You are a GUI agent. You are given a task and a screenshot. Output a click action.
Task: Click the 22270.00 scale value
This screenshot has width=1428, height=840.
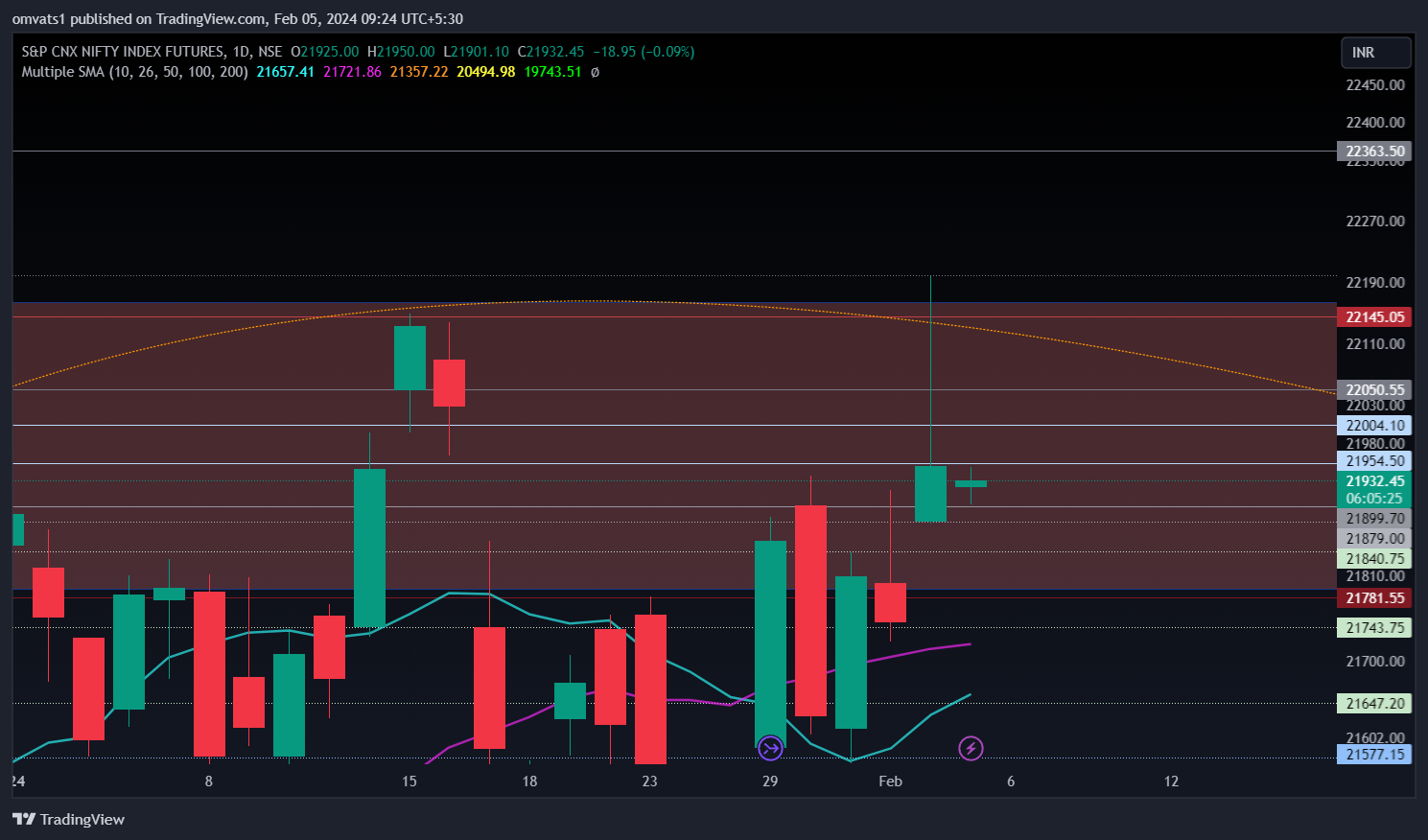tap(1375, 222)
